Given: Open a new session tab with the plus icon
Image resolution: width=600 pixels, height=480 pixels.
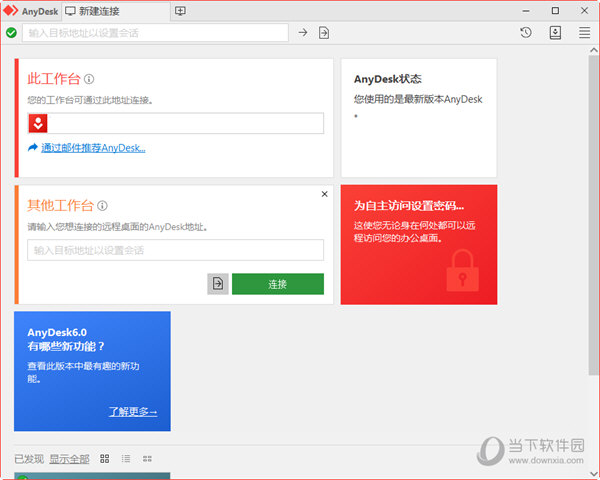Looking at the screenshot, I should pos(180,11).
